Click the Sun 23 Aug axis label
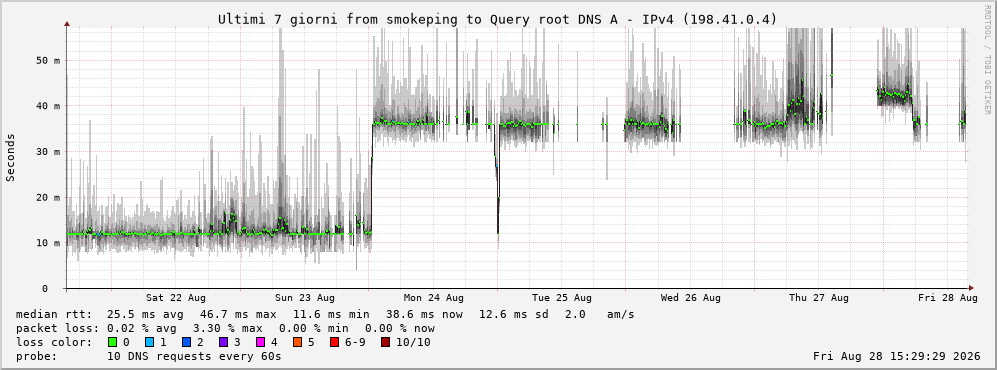997x370 pixels. click(x=305, y=298)
